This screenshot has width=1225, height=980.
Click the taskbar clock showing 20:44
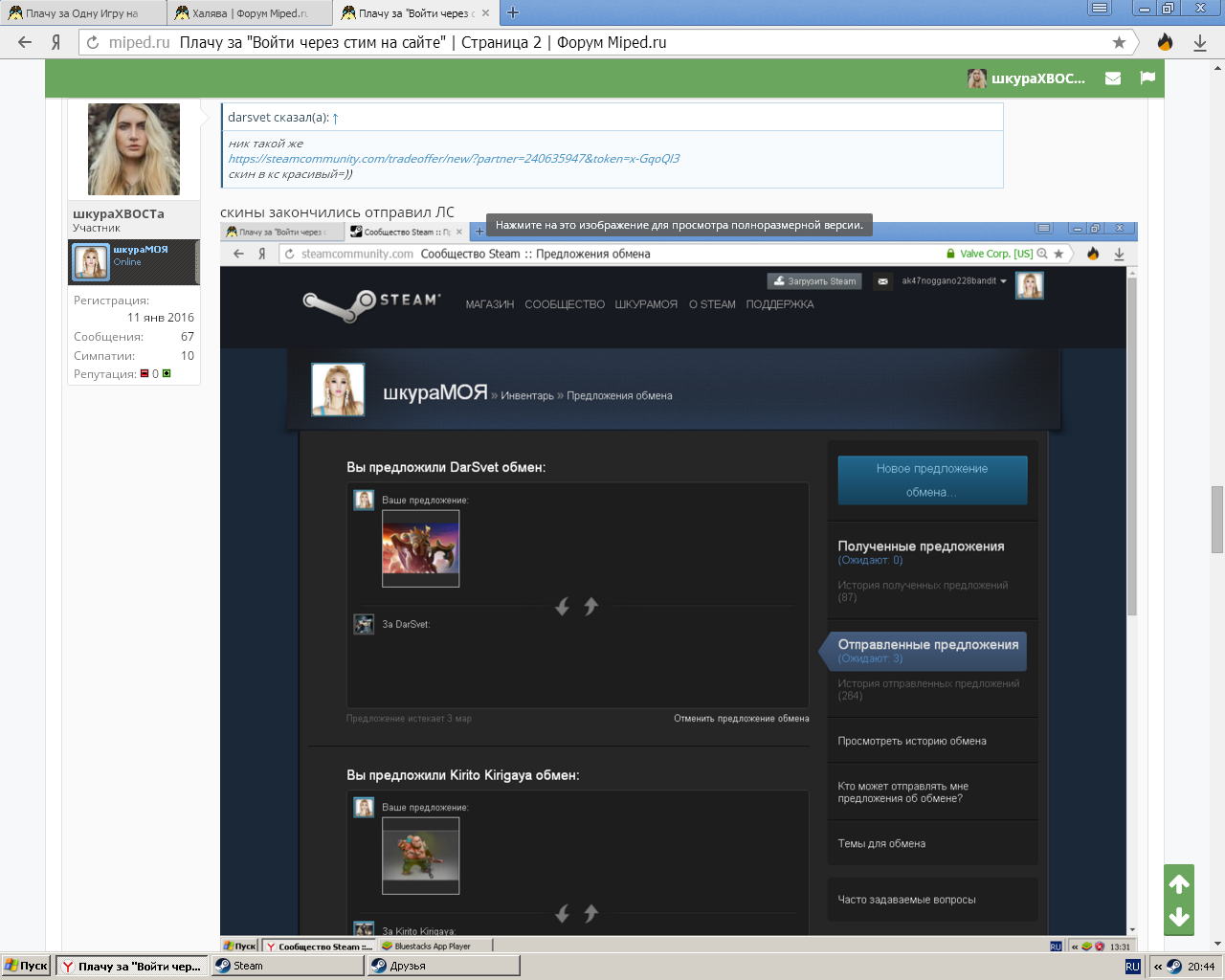pyautogui.click(x=1201, y=967)
